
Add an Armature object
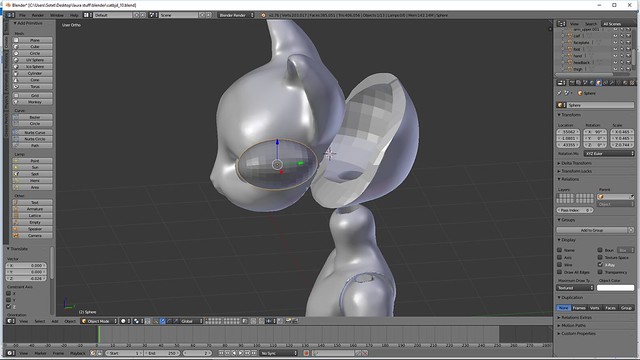(32, 209)
